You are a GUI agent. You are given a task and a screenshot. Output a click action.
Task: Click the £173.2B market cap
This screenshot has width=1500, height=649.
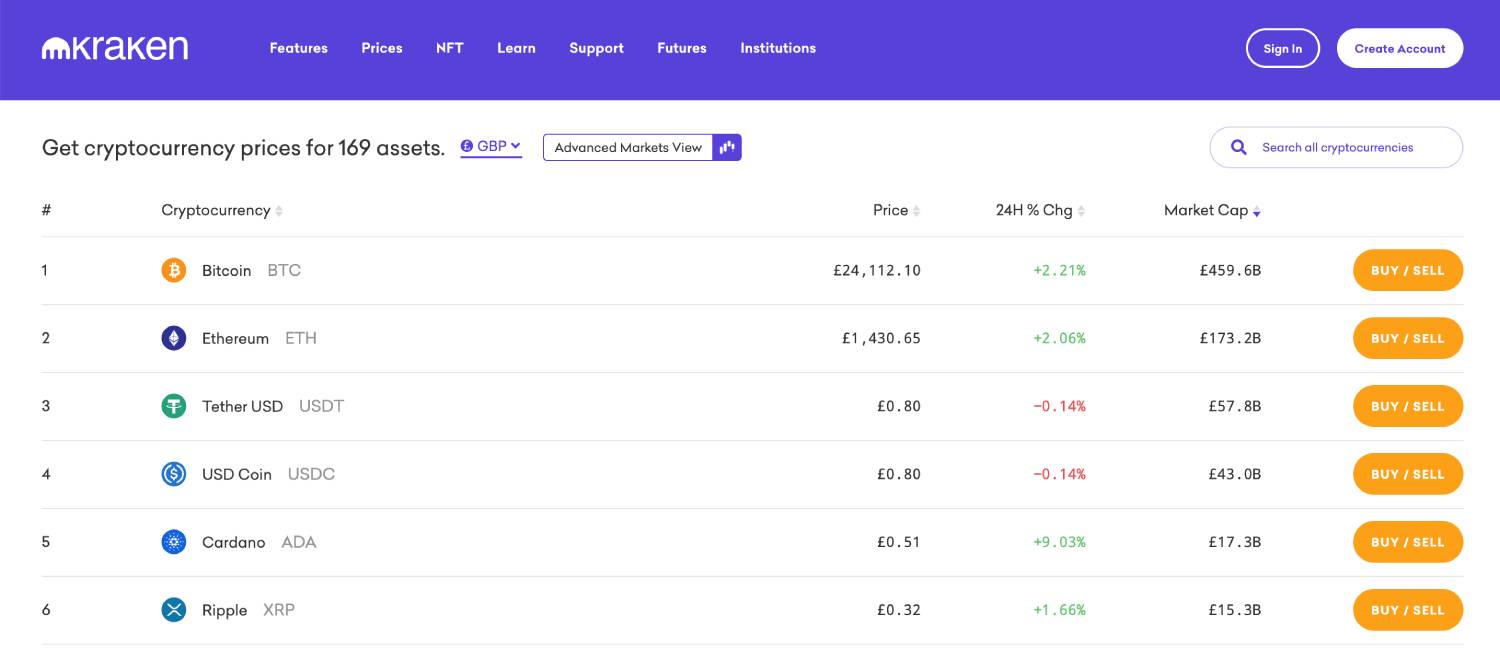1230,338
